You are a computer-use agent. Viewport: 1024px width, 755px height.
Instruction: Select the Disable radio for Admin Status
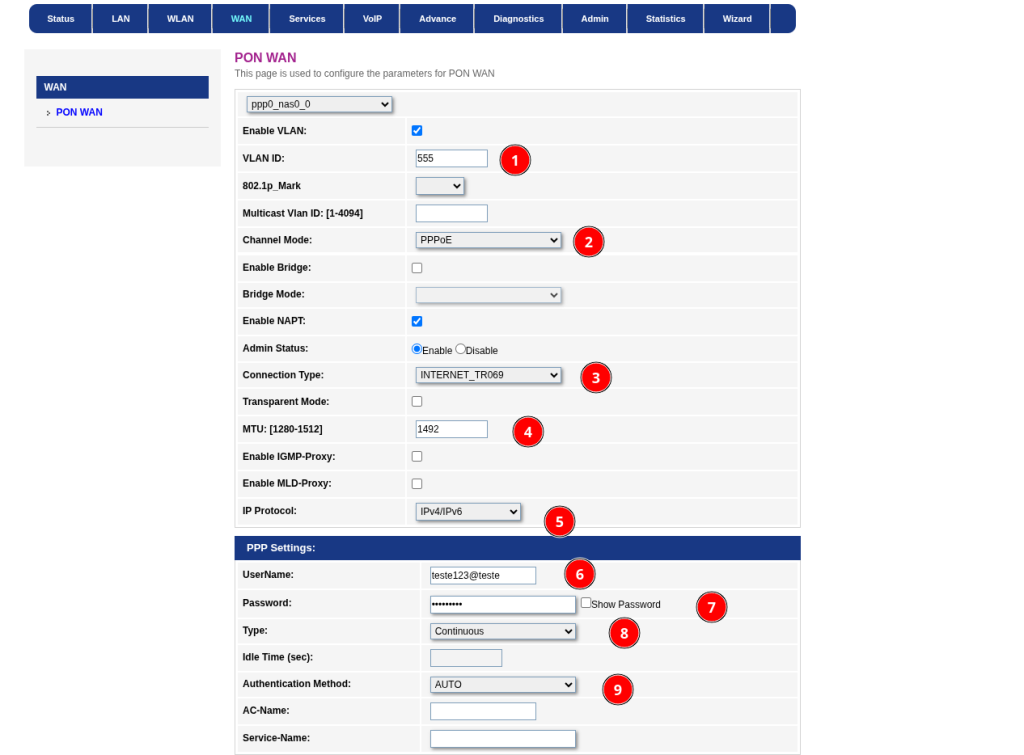(x=460, y=349)
